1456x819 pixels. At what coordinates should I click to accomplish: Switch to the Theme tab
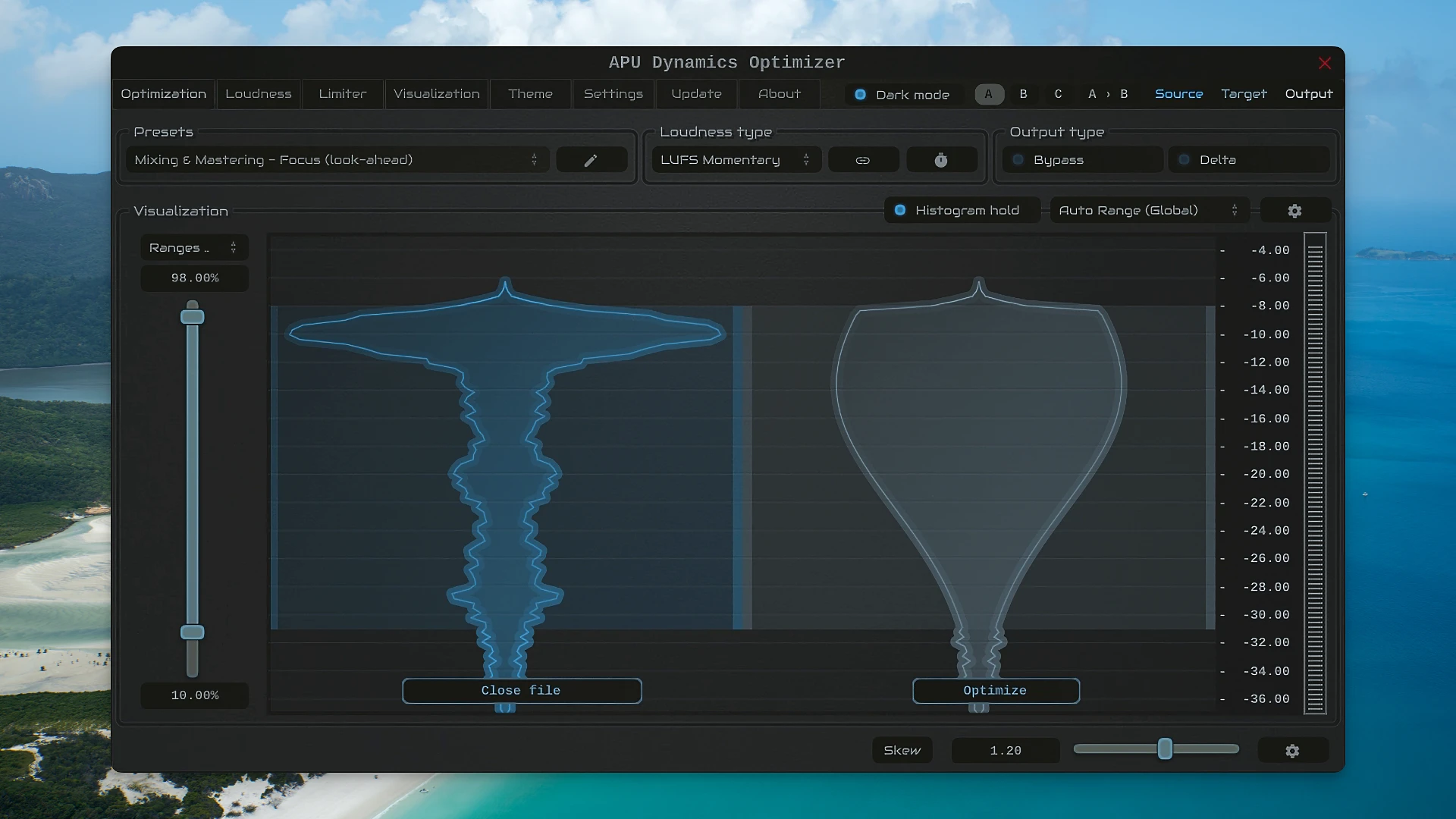[531, 94]
